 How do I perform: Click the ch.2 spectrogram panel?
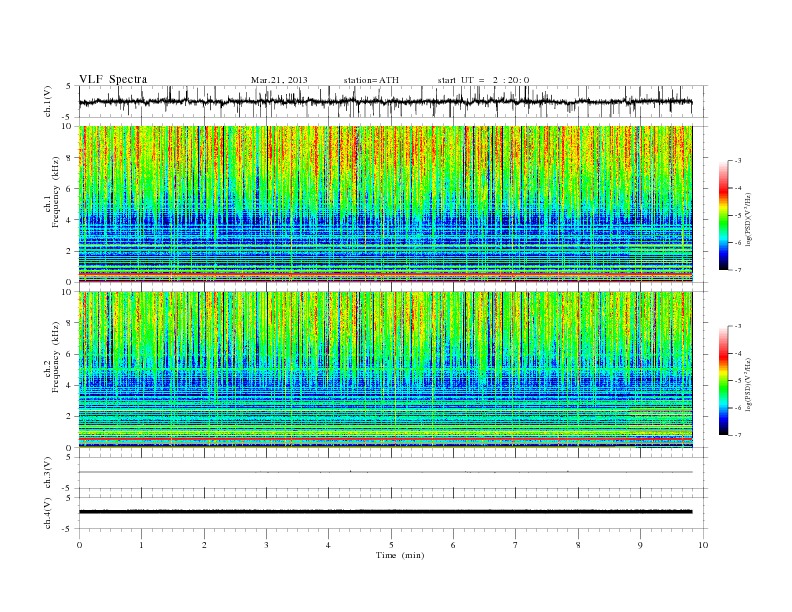[386, 370]
